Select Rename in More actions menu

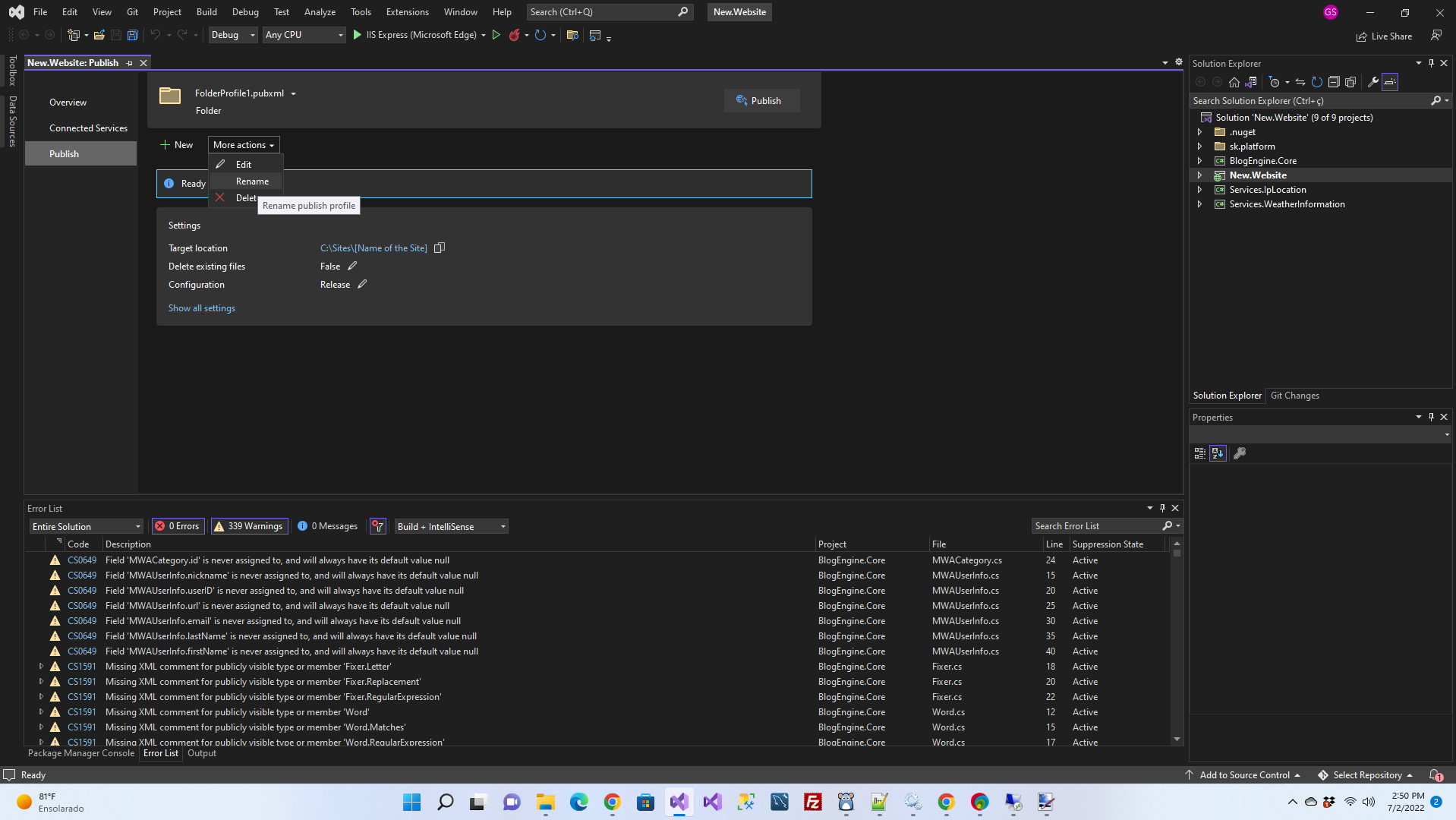252,181
